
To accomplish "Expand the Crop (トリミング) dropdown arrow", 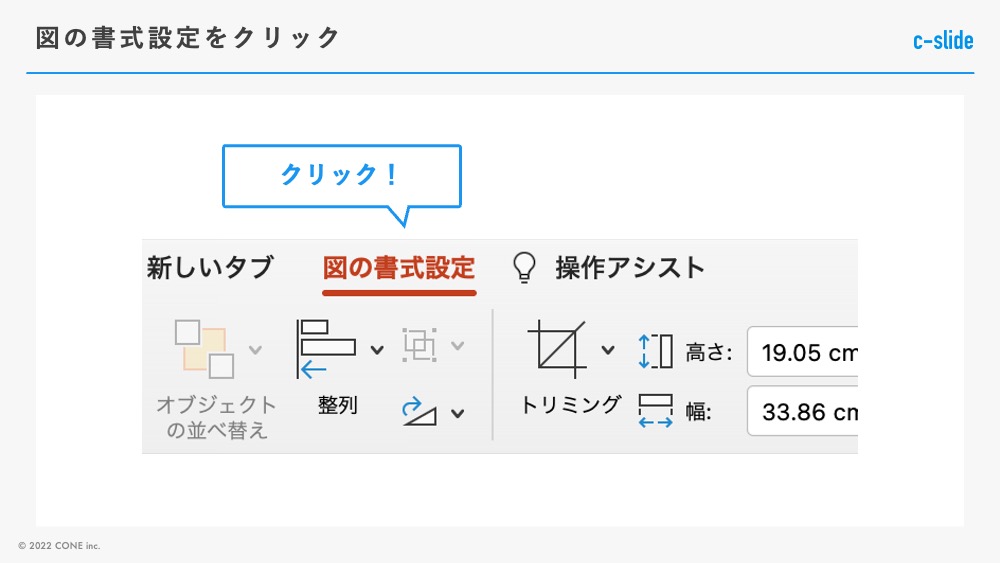I will [608, 349].
